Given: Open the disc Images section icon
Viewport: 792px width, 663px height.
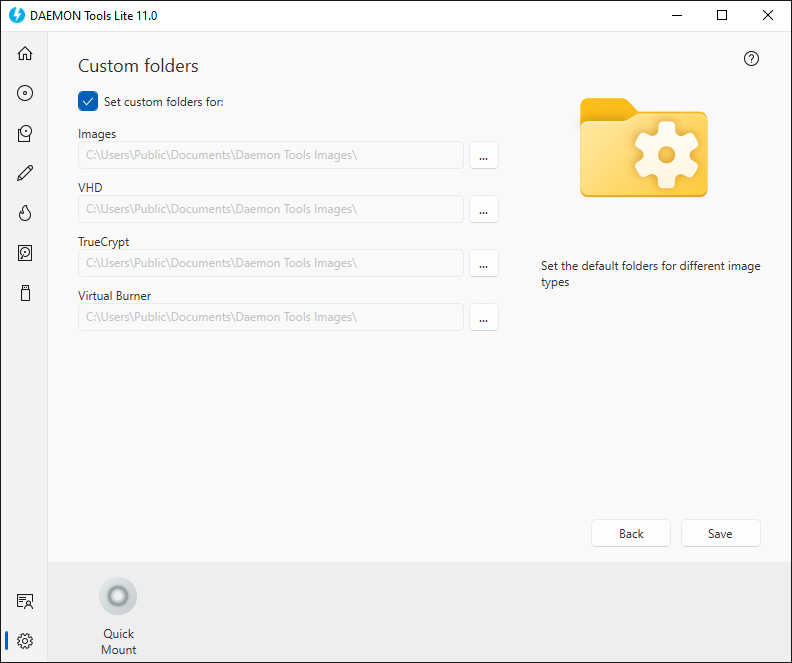Looking at the screenshot, I should pyautogui.click(x=25, y=93).
